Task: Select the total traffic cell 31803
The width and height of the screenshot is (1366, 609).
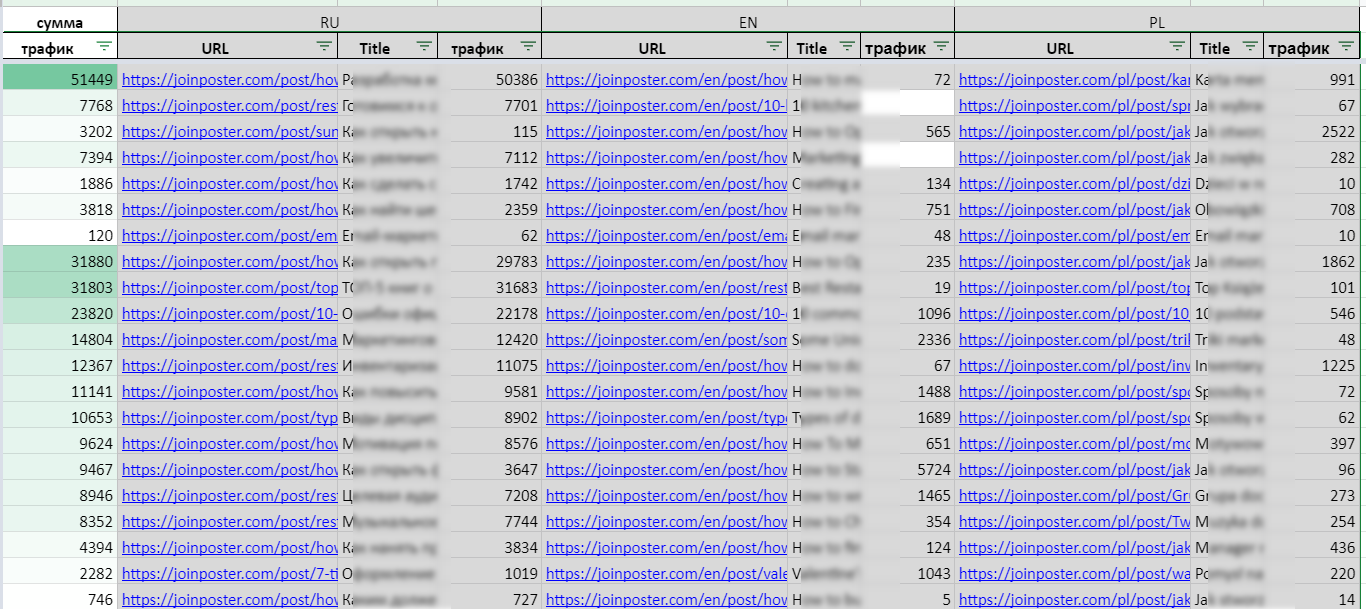Action: point(59,287)
